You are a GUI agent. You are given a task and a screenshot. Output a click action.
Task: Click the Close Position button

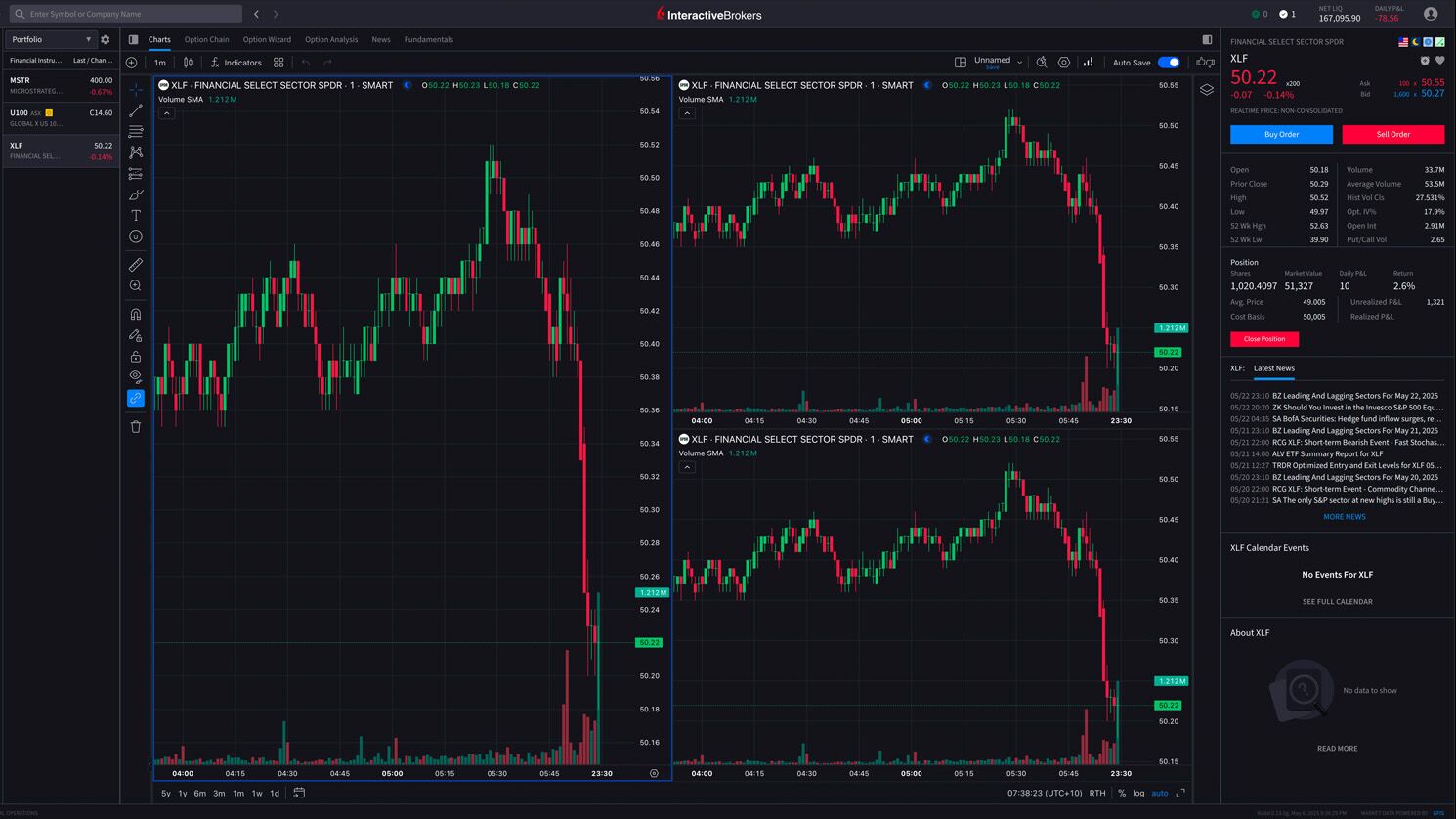coord(1263,339)
